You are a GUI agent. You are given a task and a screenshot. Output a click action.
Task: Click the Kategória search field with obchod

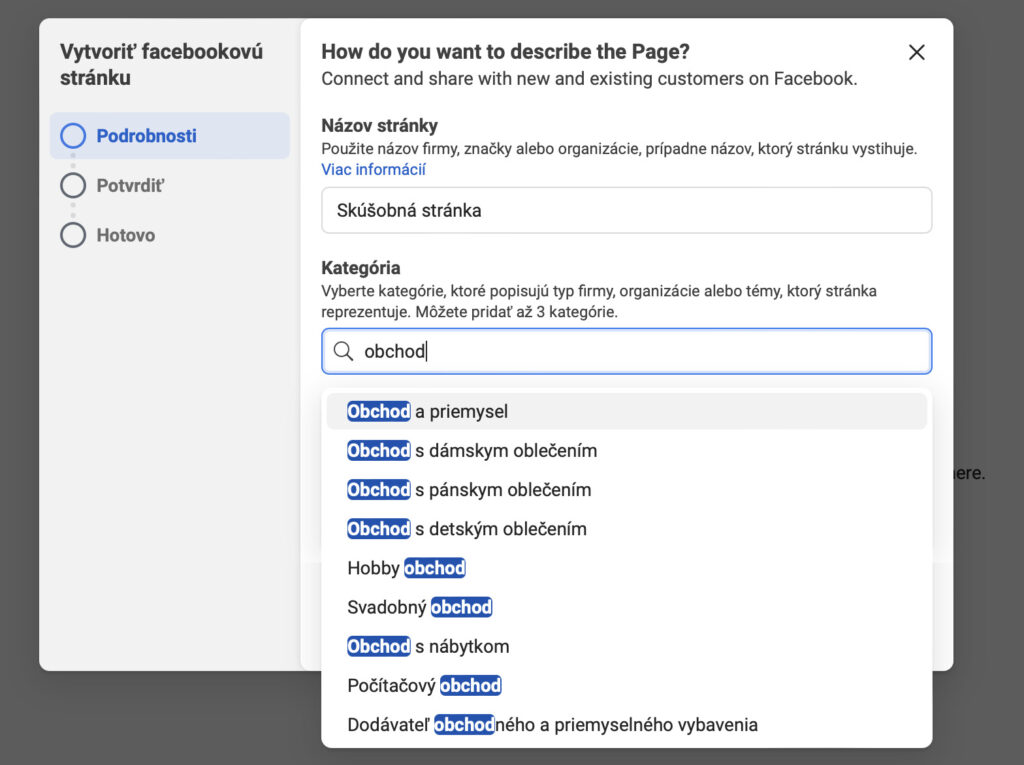click(626, 351)
